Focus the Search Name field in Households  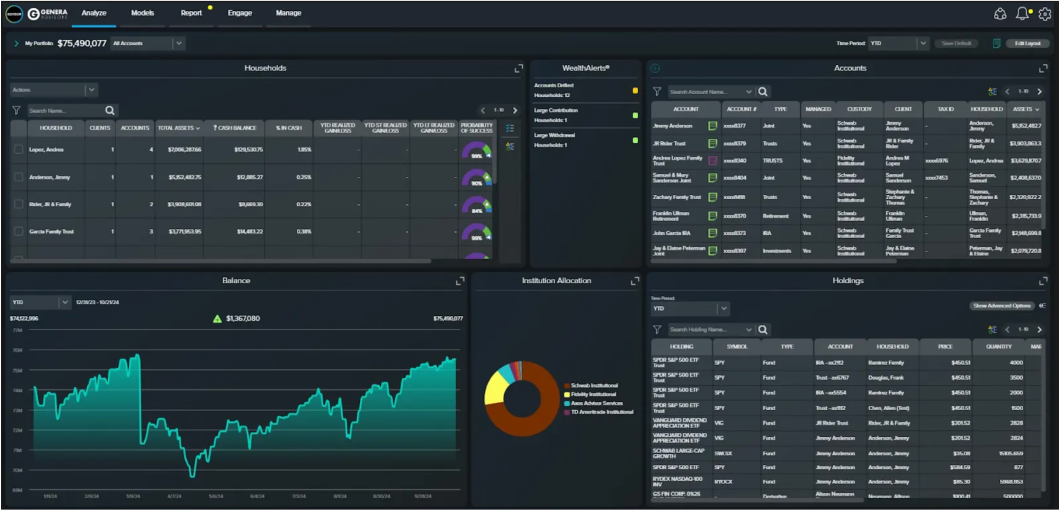point(66,110)
